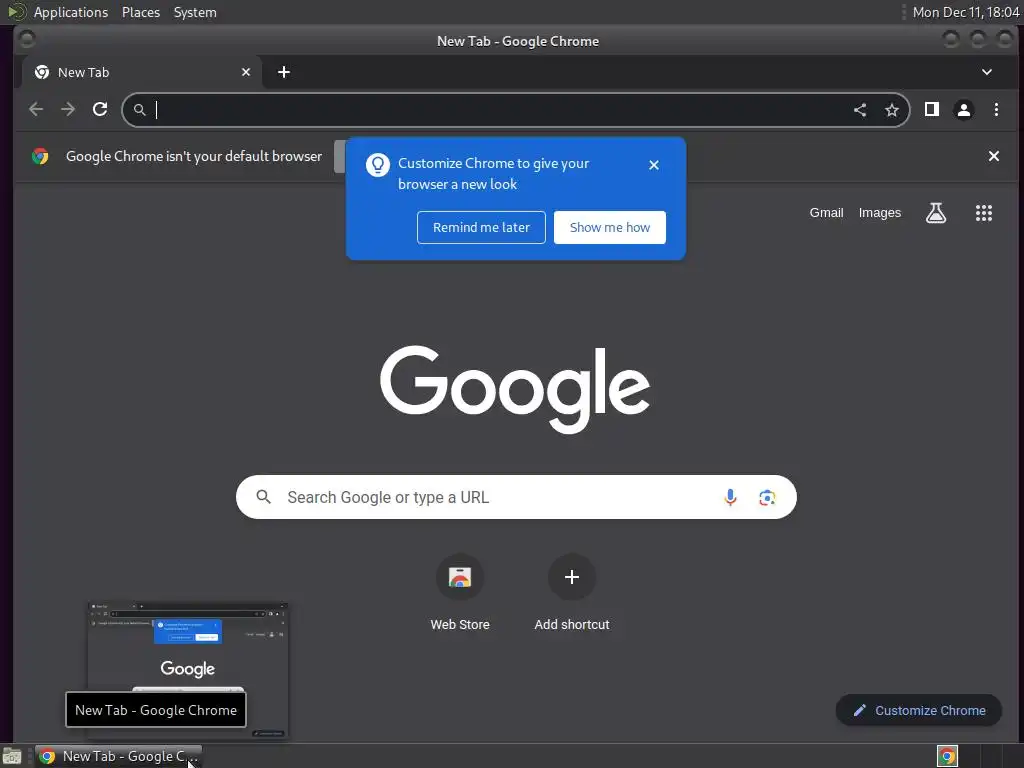
Task: Open Chrome's three-dot menu
Action: point(996,109)
